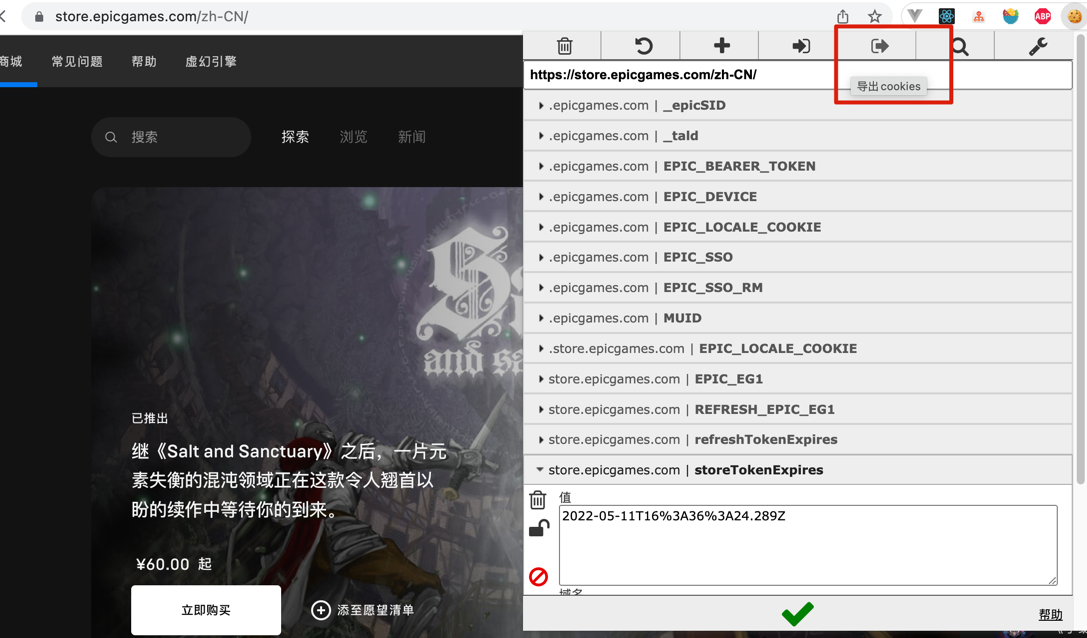Screen dimensions: 1087x638
Task: Expand the EPIC_DEVICE cookie row
Action: (x=797, y=197)
